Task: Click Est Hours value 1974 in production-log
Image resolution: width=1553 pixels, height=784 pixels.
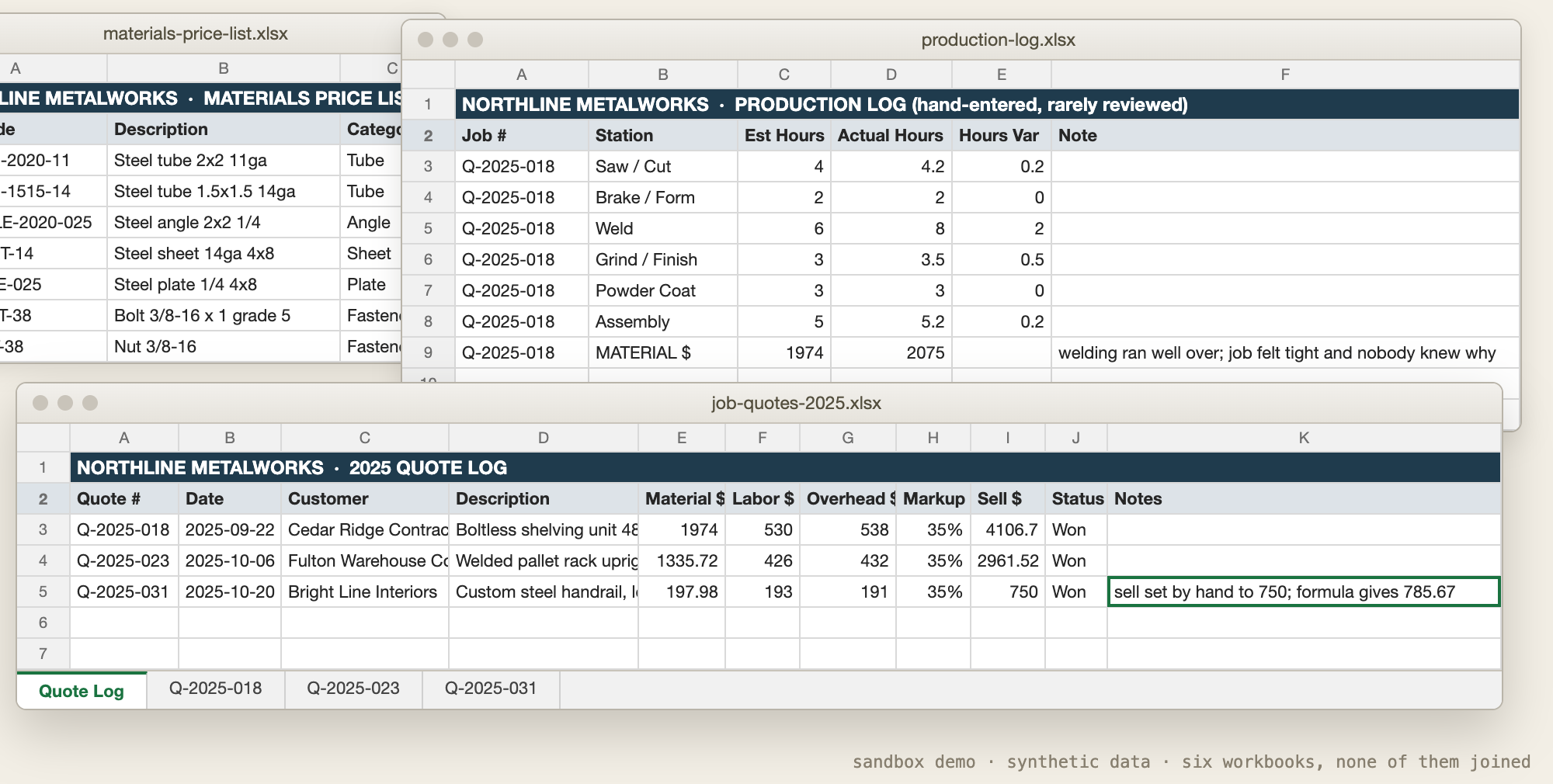Action: 784,352
